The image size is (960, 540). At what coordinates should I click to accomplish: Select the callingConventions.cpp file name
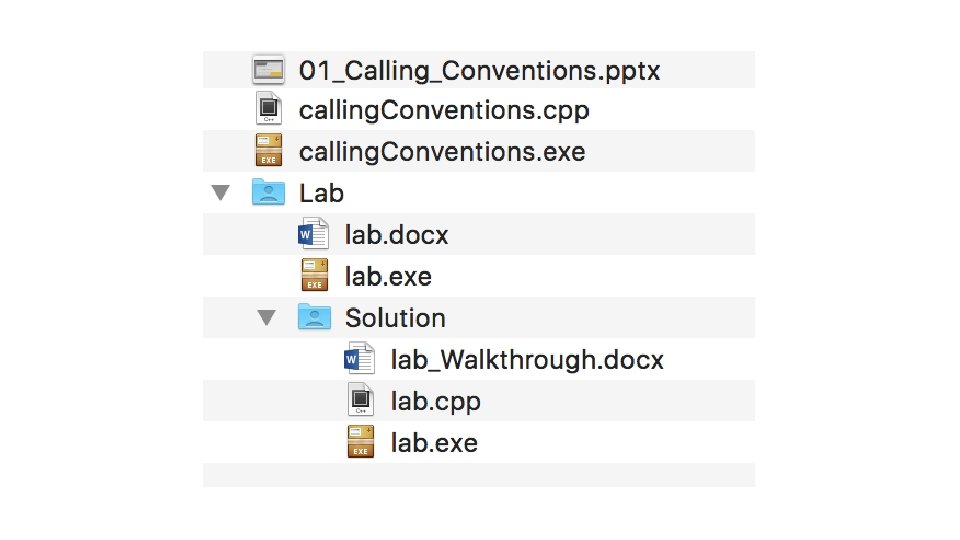click(x=444, y=110)
